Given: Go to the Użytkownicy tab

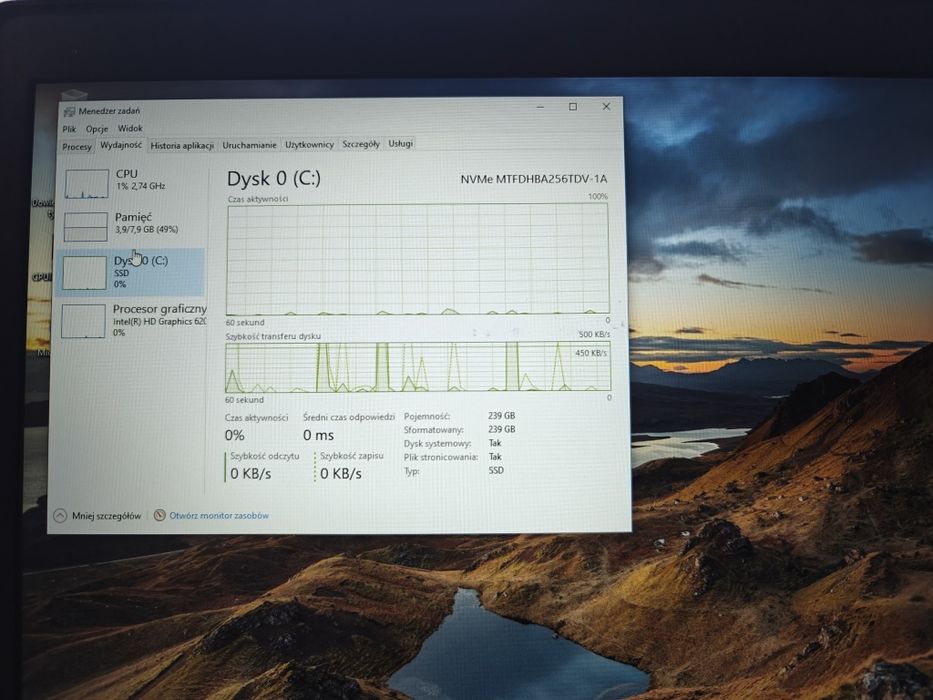Looking at the screenshot, I should point(309,144).
